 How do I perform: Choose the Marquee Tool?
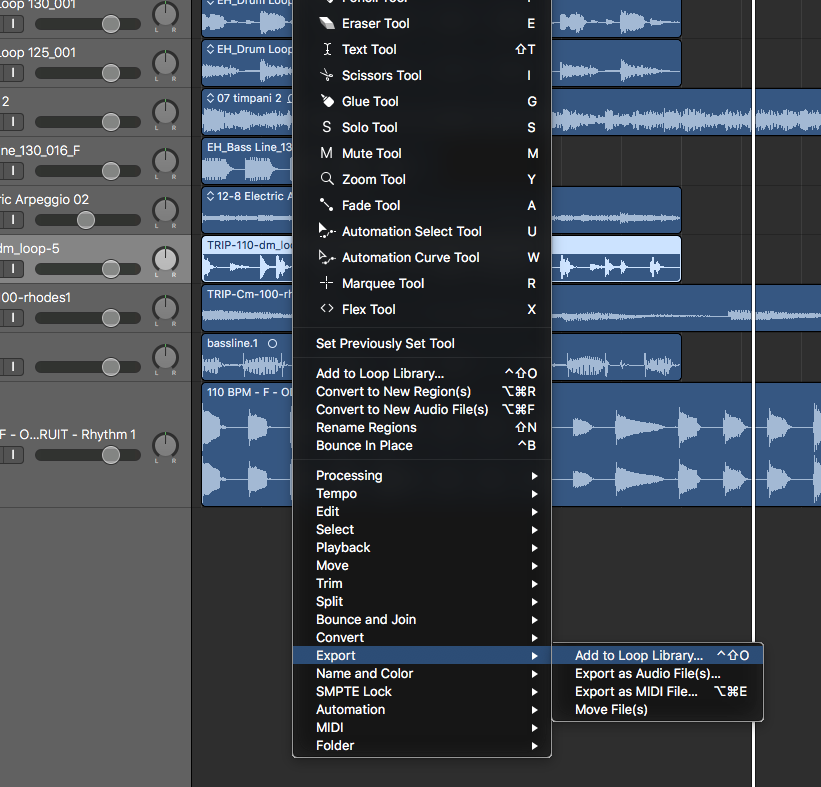[x=382, y=283]
